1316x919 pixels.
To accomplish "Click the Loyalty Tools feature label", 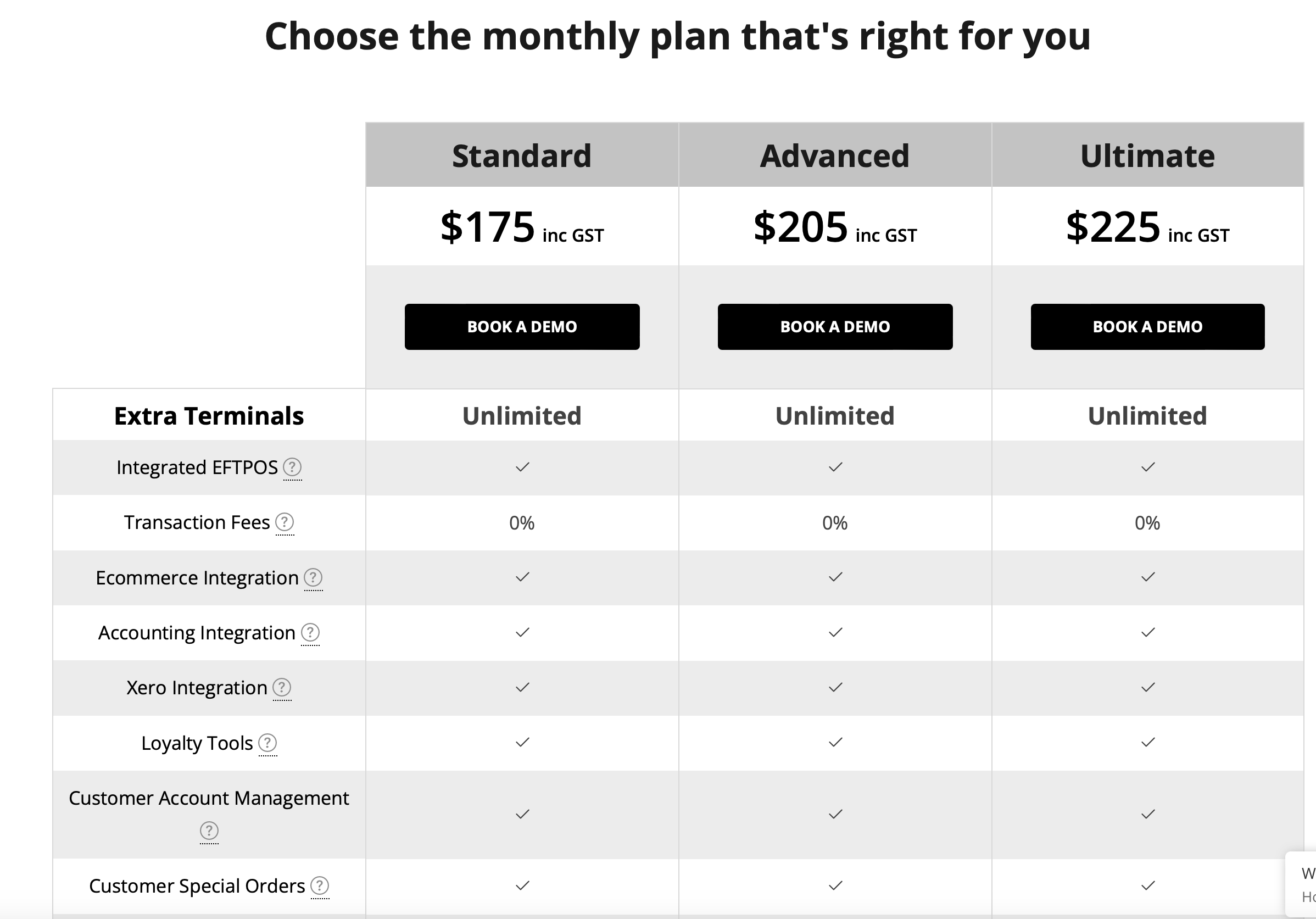I will (x=197, y=743).
